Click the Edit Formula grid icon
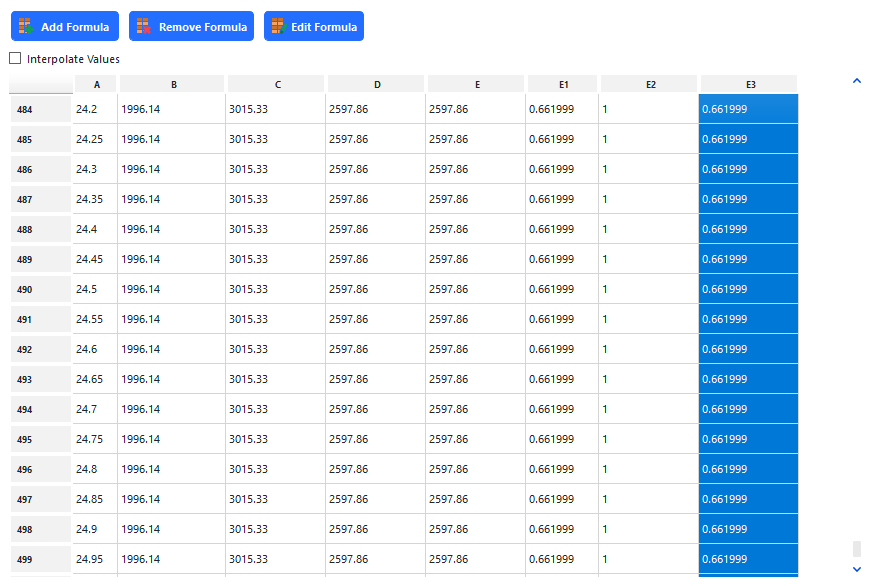873x586 pixels. pos(277,27)
